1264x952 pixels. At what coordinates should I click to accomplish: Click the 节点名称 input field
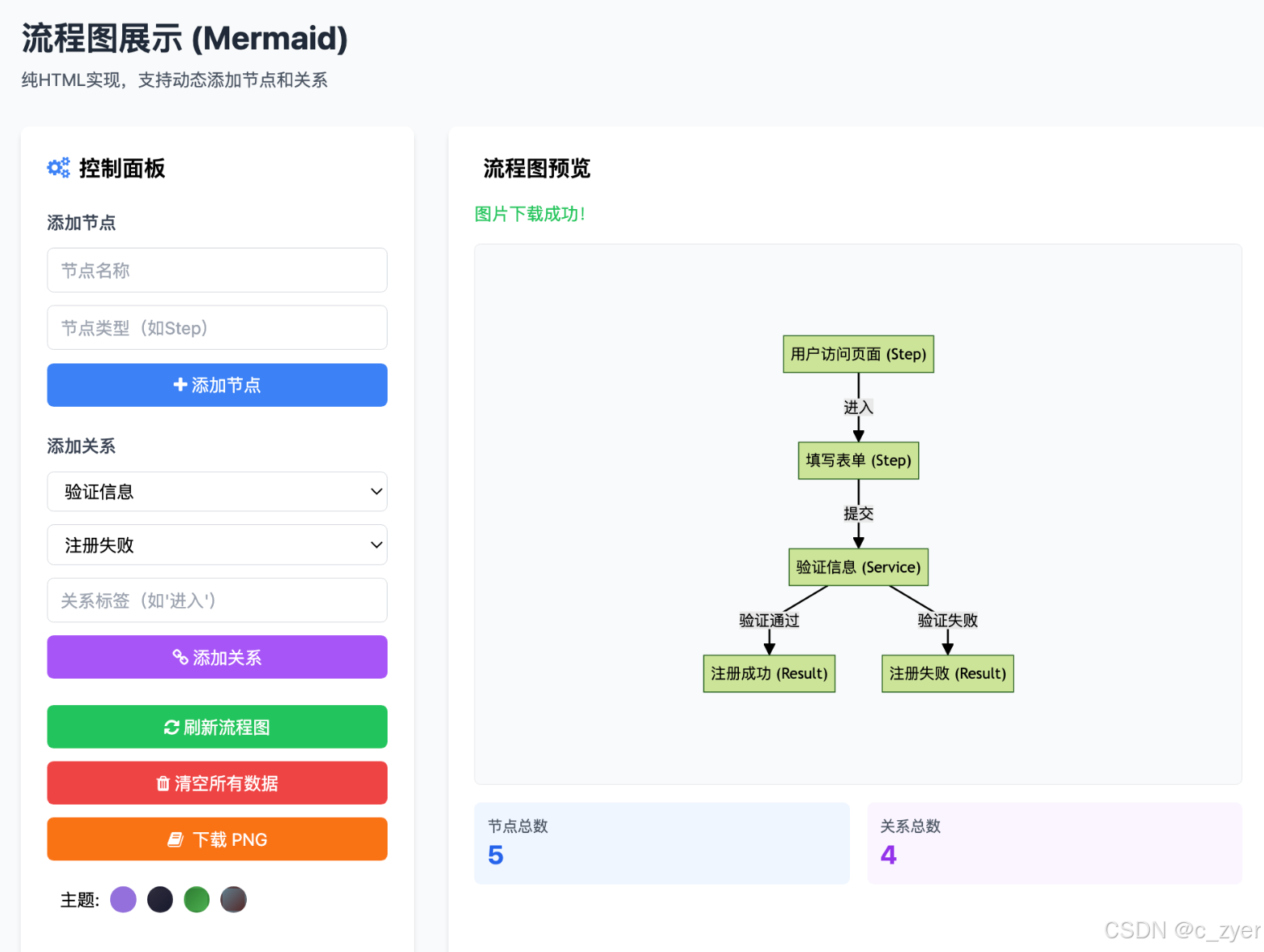pos(217,270)
